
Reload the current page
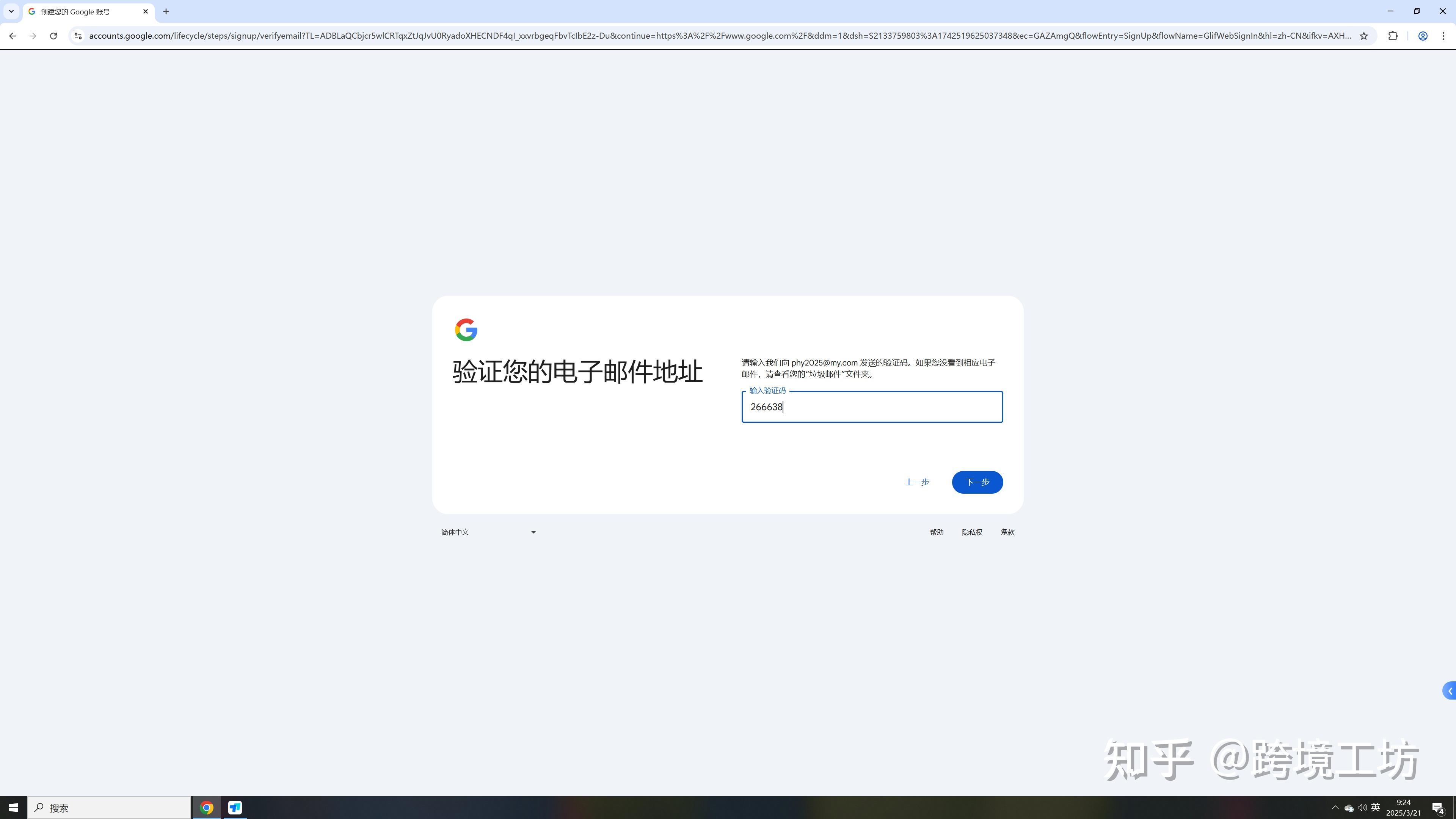pyautogui.click(x=53, y=36)
